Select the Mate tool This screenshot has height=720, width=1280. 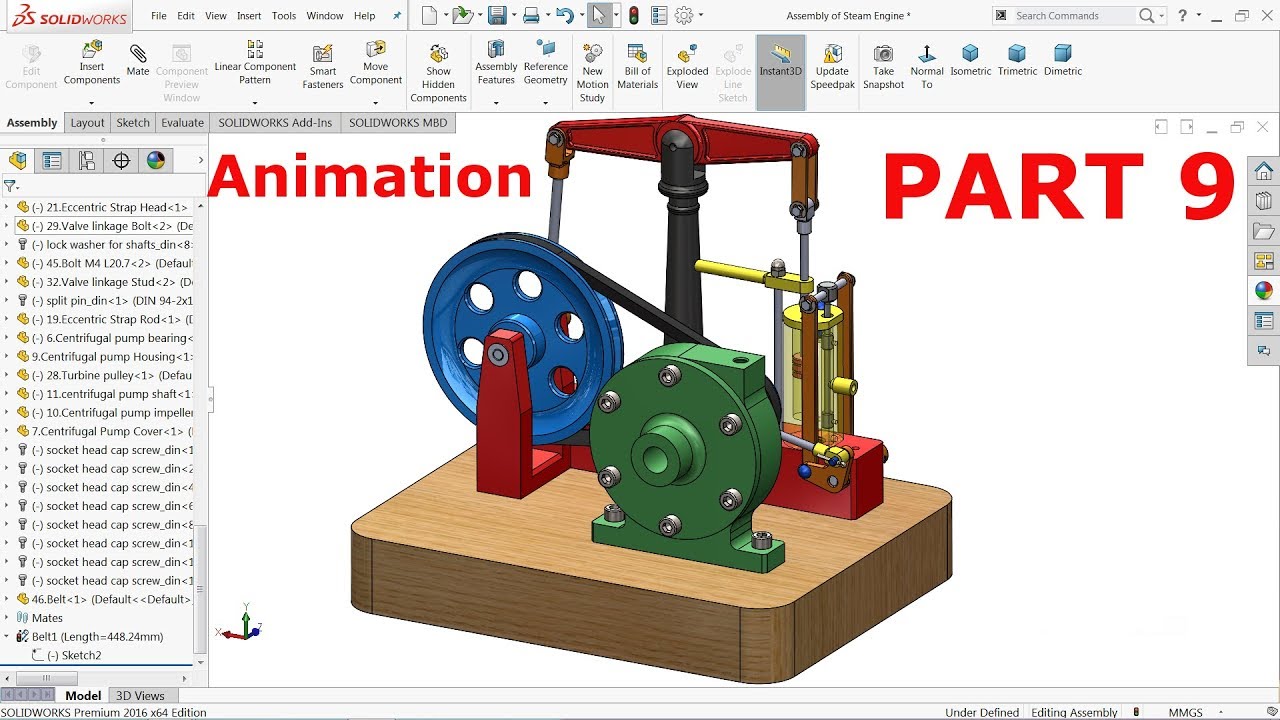click(x=138, y=60)
